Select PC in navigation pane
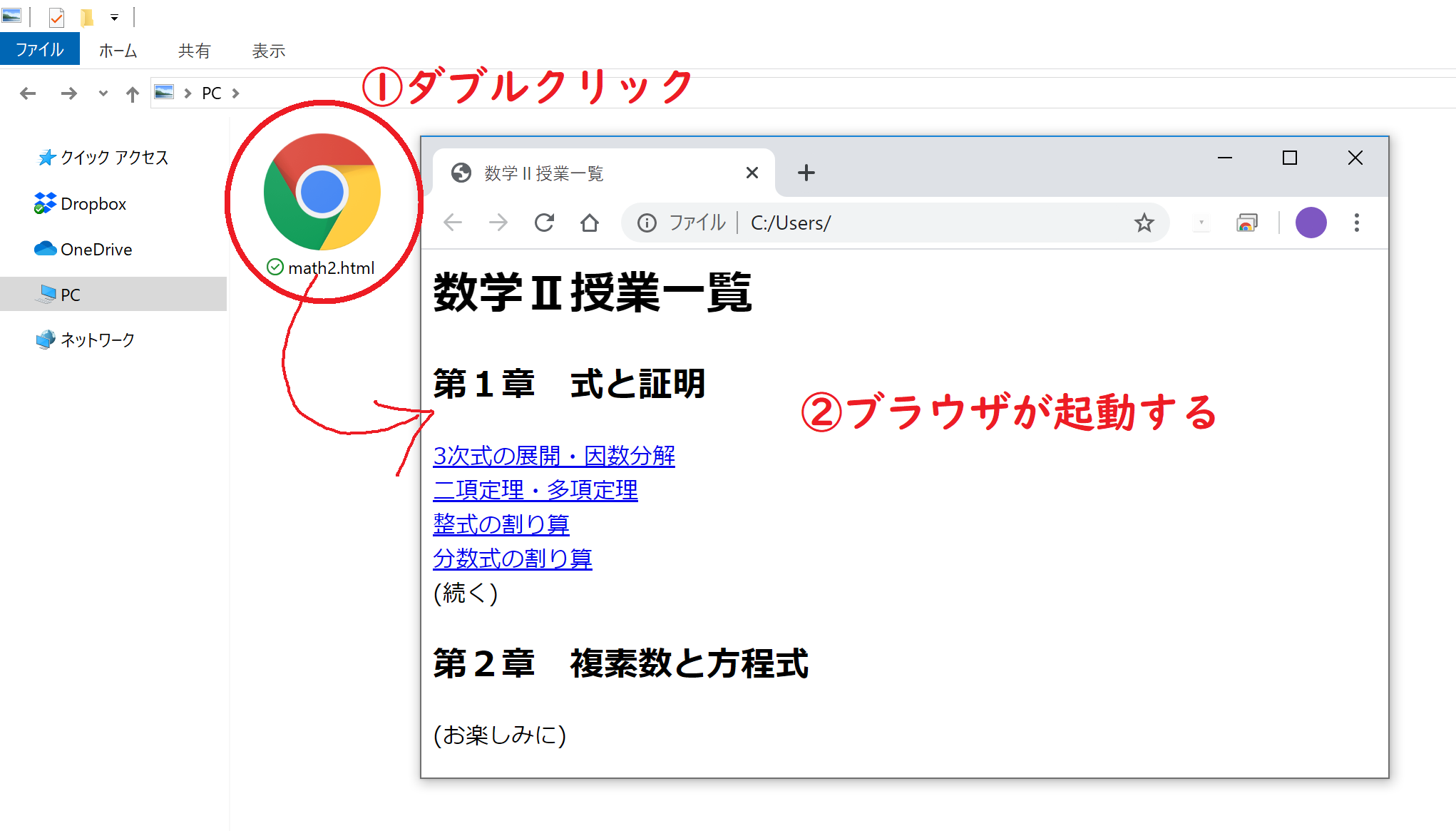 click(x=113, y=294)
